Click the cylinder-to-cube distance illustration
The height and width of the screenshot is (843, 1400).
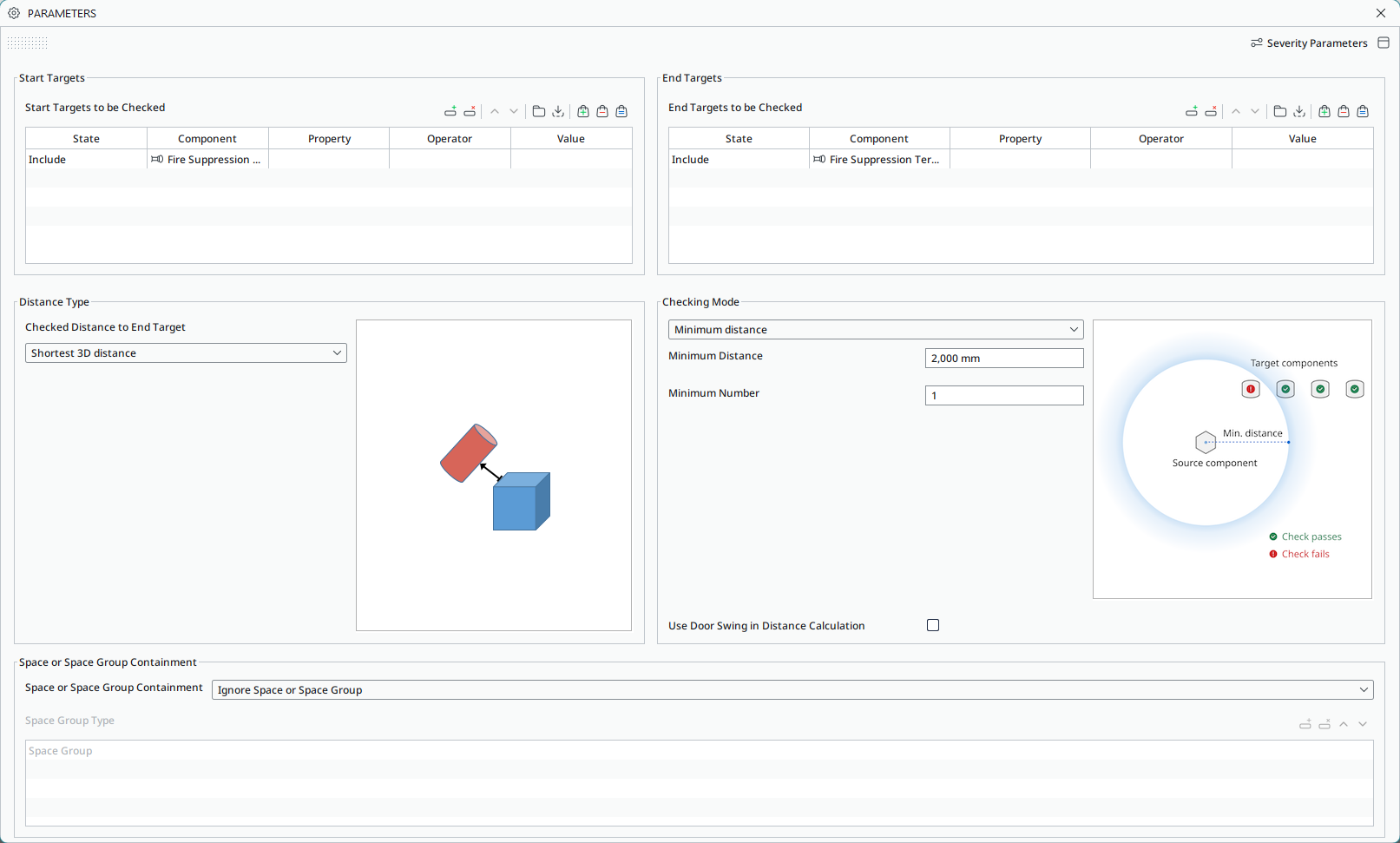pyautogui.click(x=494, y=476)
